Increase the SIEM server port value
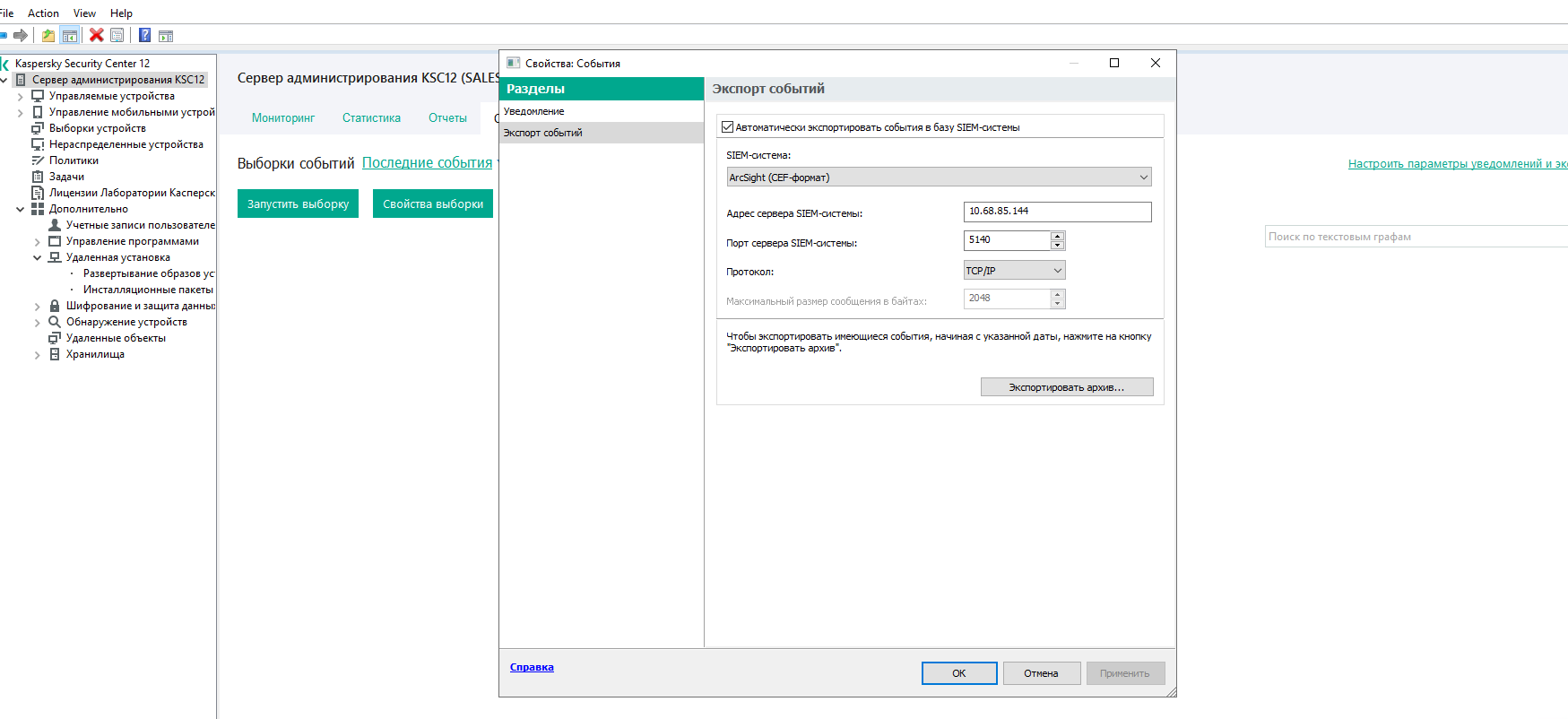 1058,236
